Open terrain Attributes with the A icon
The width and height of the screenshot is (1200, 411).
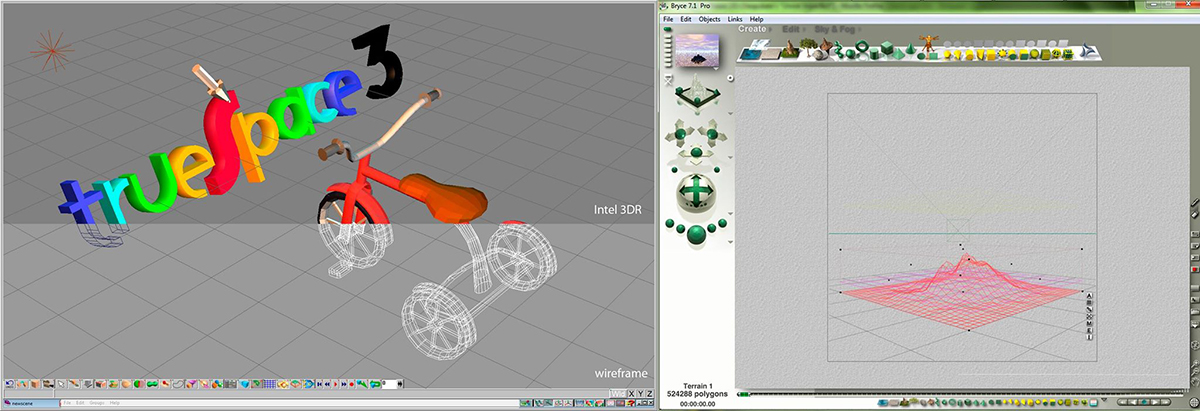coord(1089,296)
